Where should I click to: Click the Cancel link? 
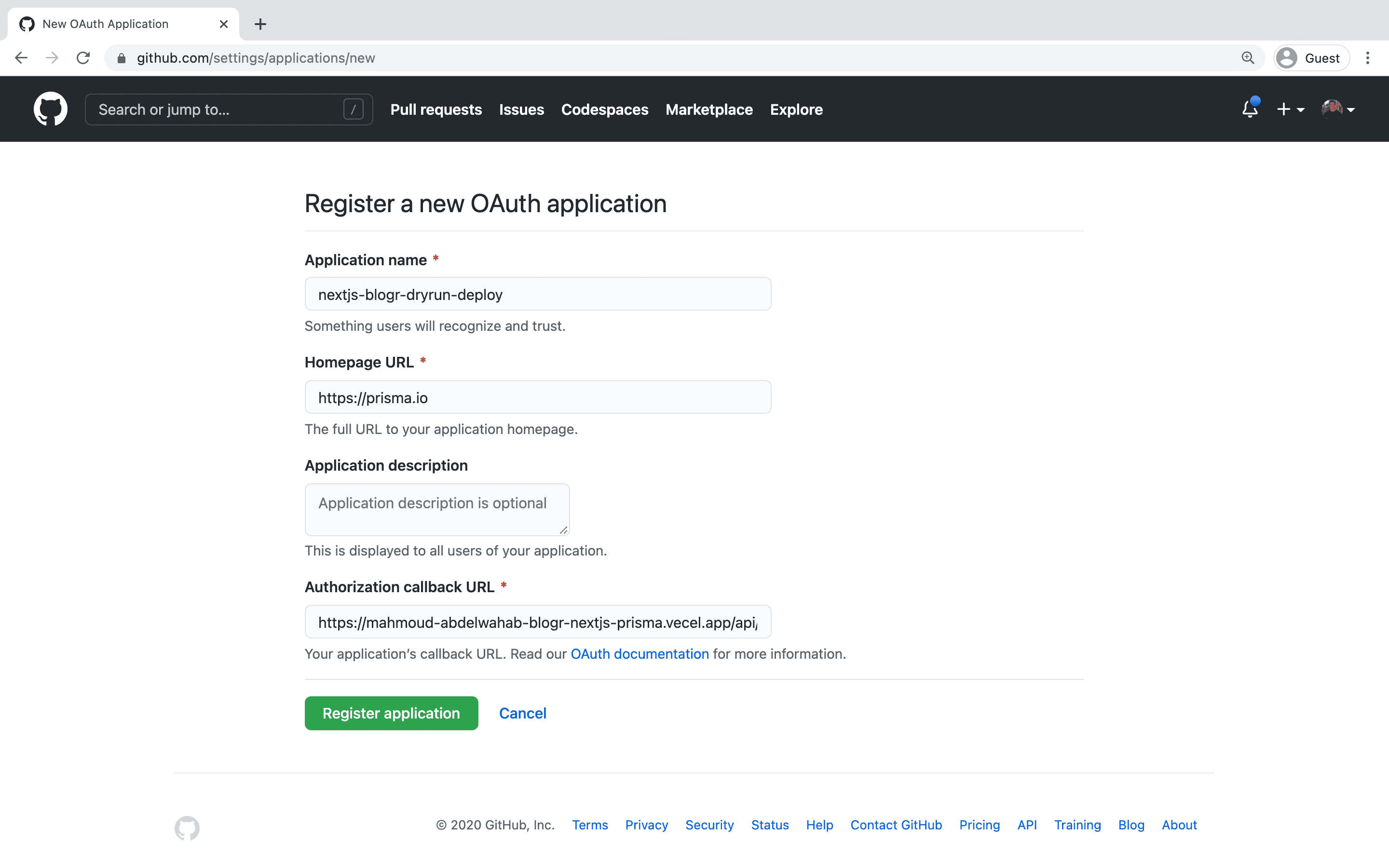[x=522, y=713]
